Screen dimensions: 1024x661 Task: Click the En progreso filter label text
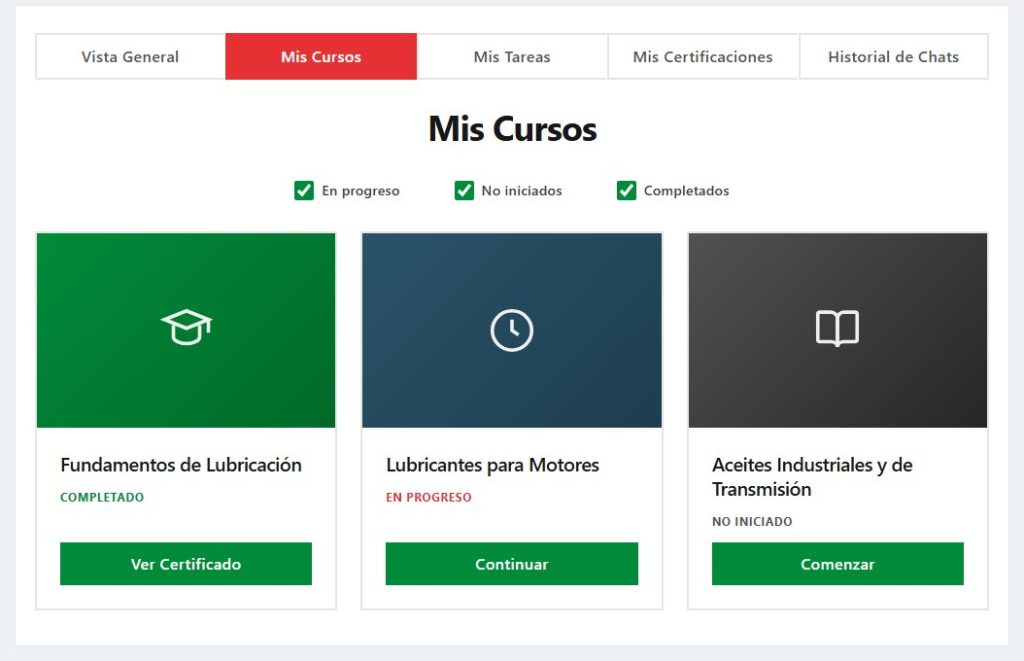click(x=360, y=191)
